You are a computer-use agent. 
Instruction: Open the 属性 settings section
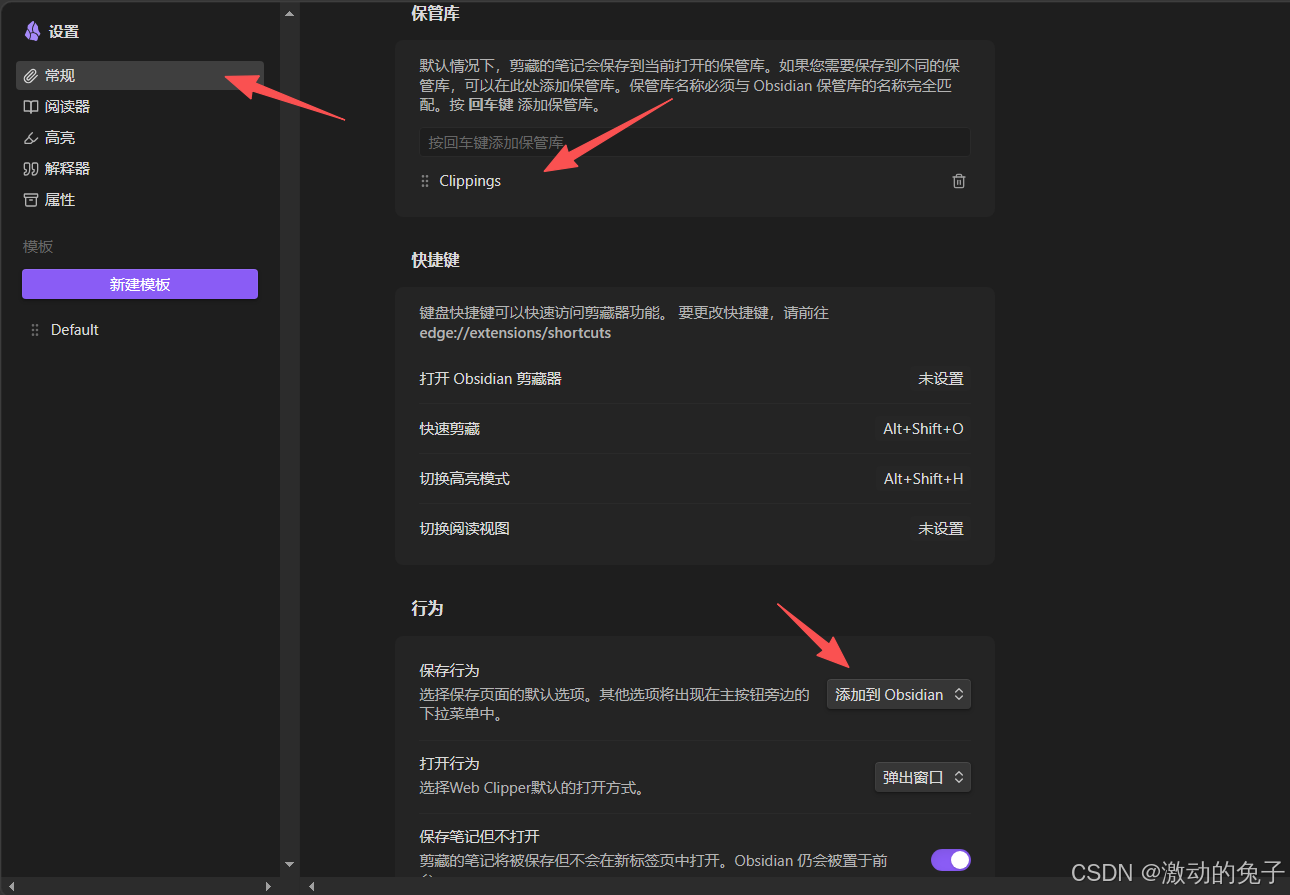pyautogui.click(x=140, y=199)
